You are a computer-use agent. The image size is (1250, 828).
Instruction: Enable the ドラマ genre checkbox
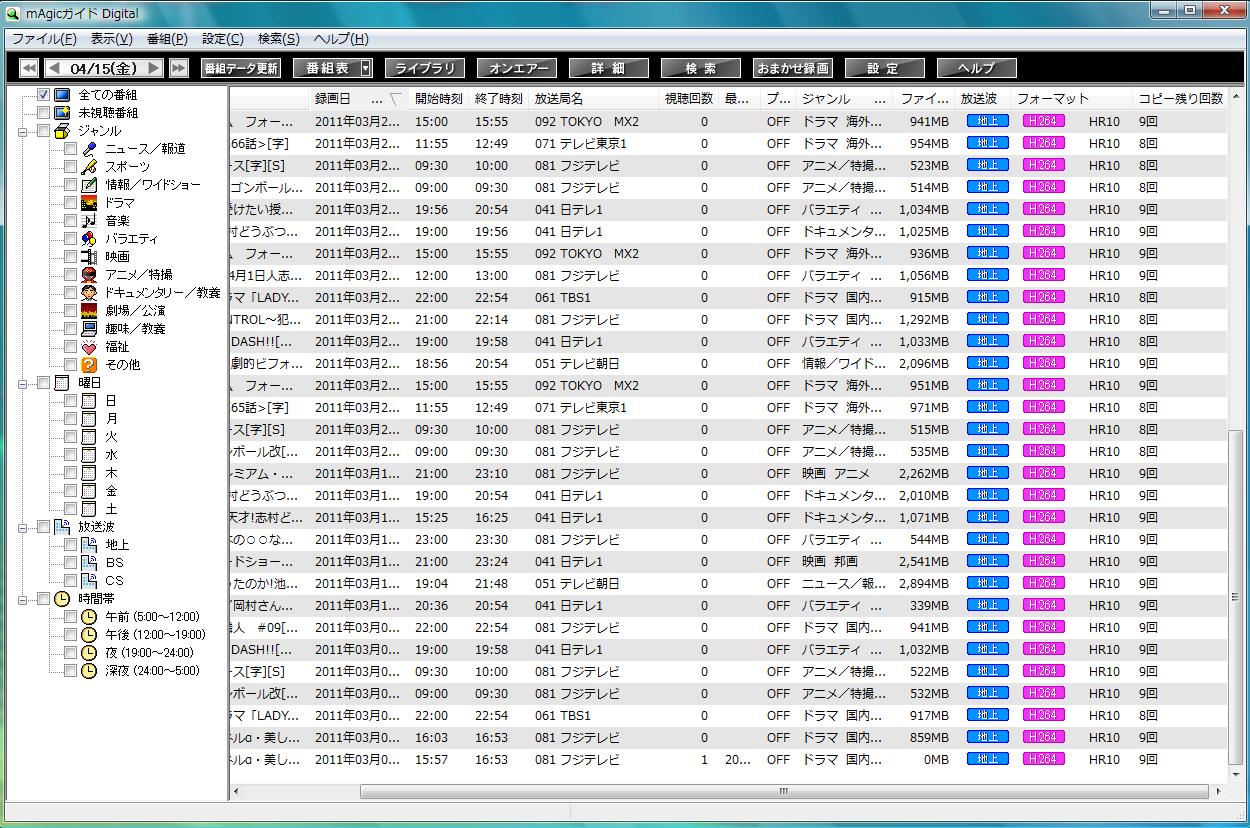click(70, 203)
